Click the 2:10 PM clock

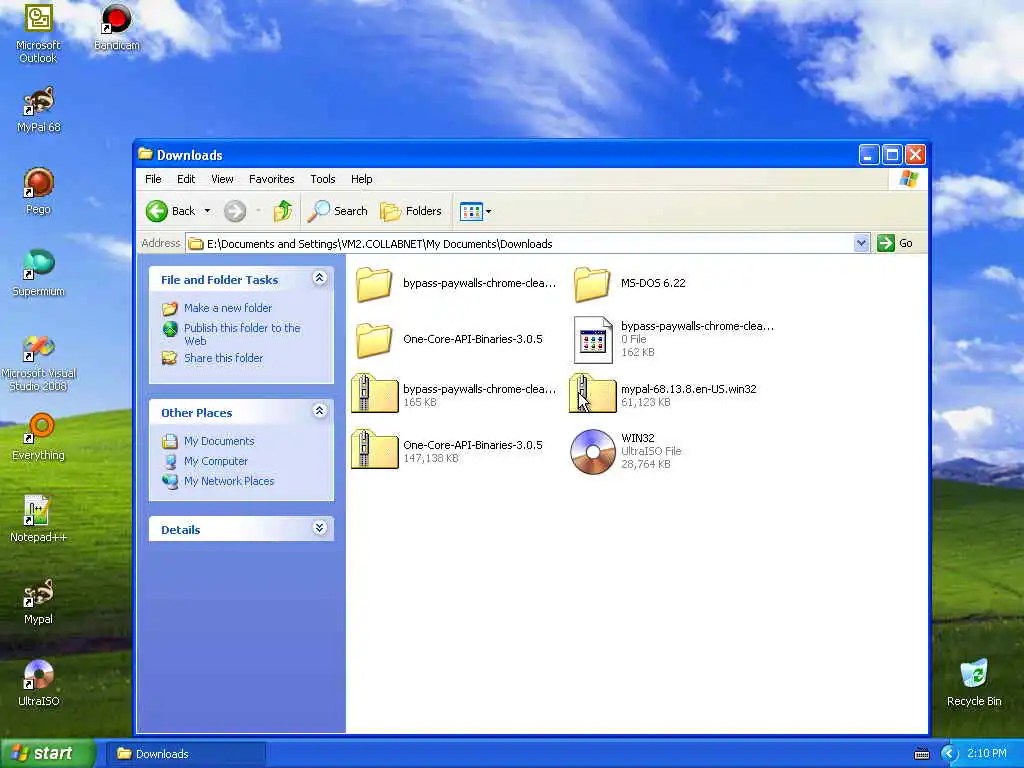coord(986,754)
